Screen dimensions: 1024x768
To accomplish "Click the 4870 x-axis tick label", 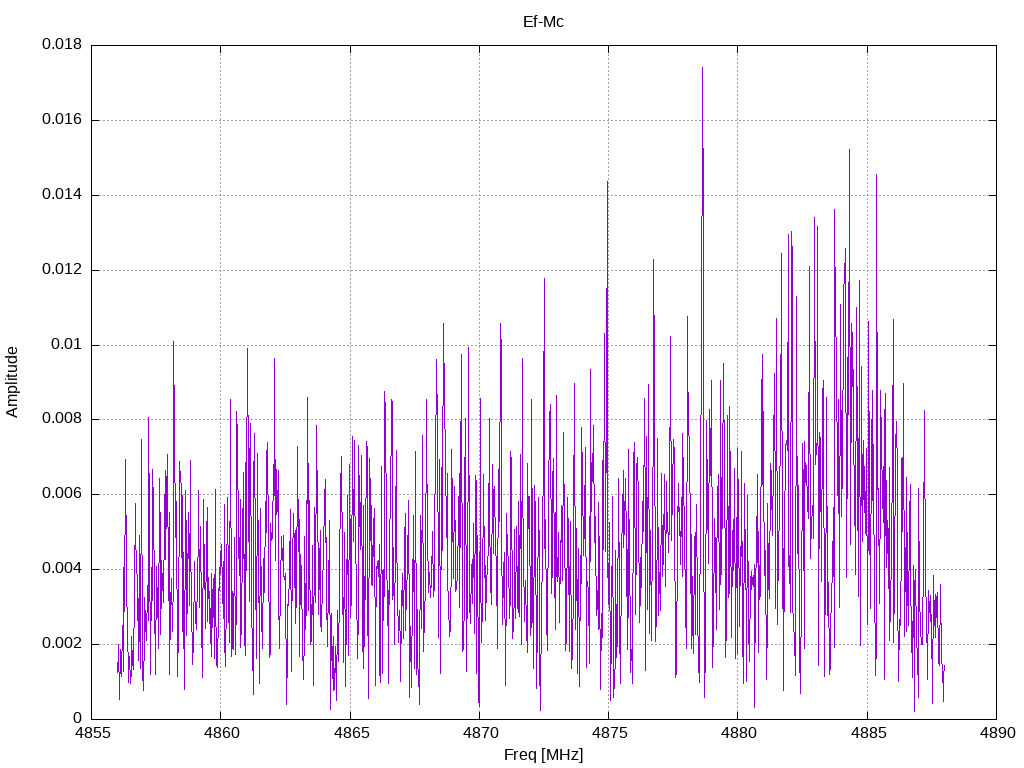I will pyautogui.click(x=480, y=733).
